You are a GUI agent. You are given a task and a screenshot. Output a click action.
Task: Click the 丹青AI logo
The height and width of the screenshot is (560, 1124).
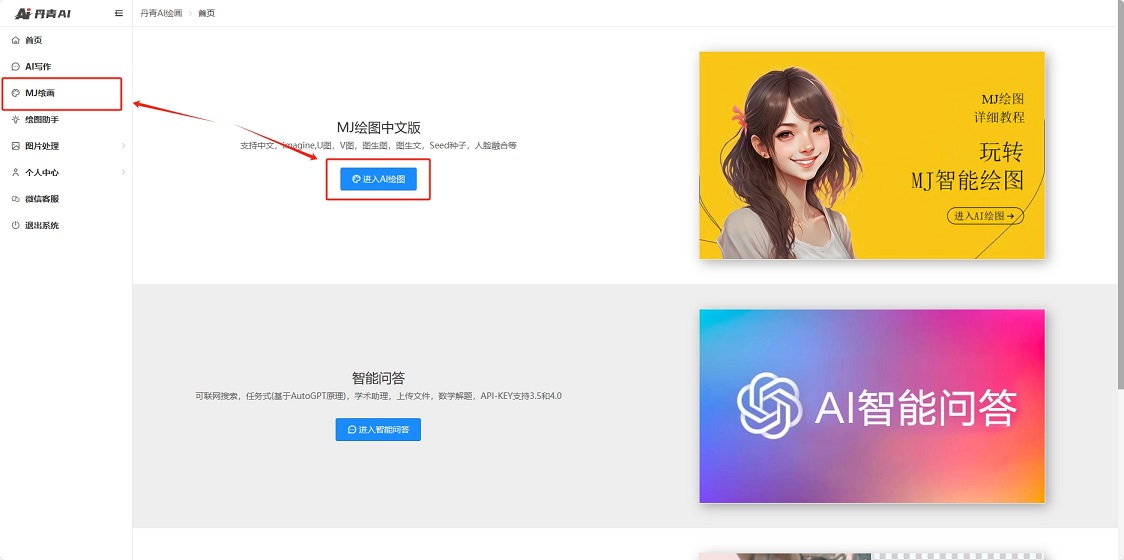[x=42, y=13]
